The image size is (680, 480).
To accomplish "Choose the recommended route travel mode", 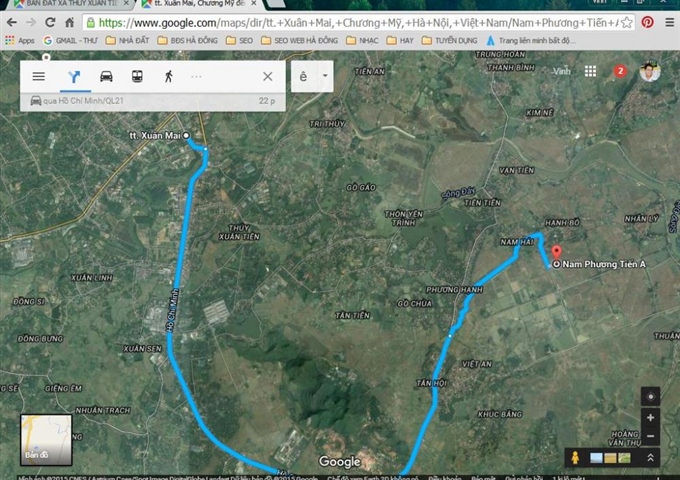I will tap(75, 76).
